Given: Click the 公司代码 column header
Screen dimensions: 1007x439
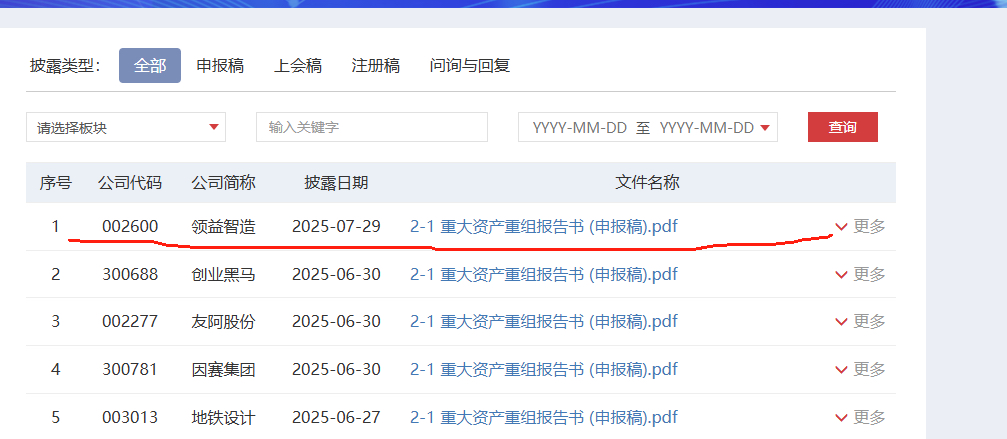Looking at the screenshot, I should click(x=130, y=183).
